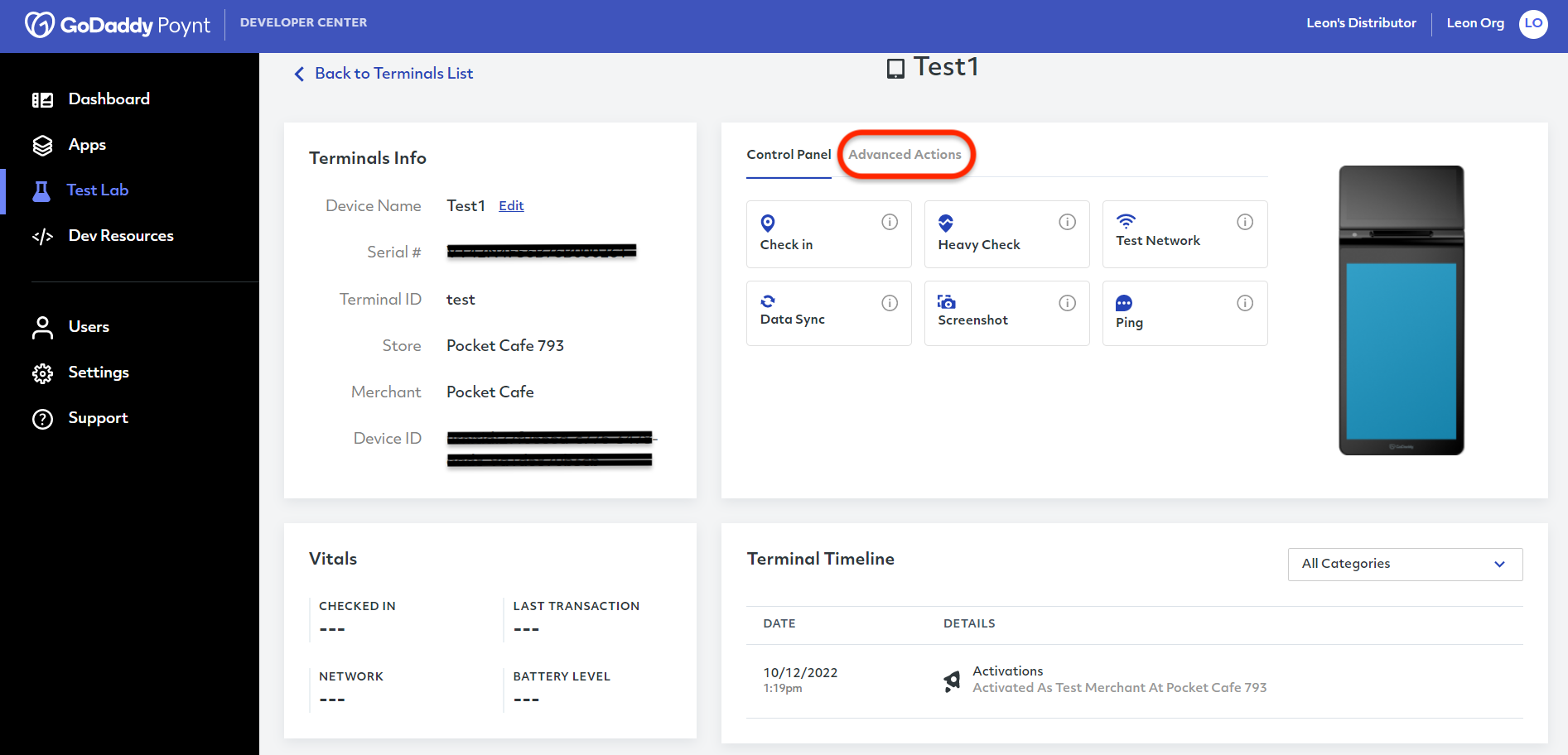
Task: Ping the terminal
Action: (1184, 313)
